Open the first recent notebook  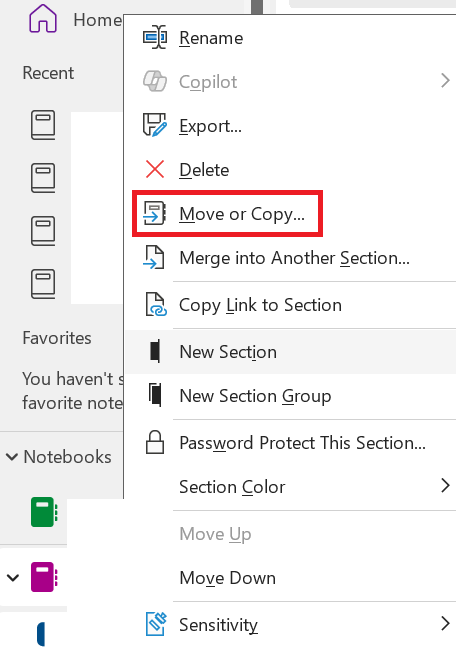click(x=43, y=125)
